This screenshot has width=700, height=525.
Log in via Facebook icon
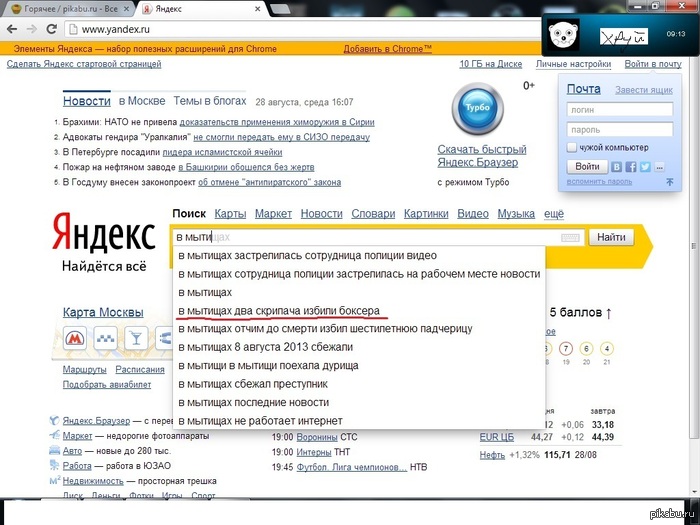pos(631,167)
